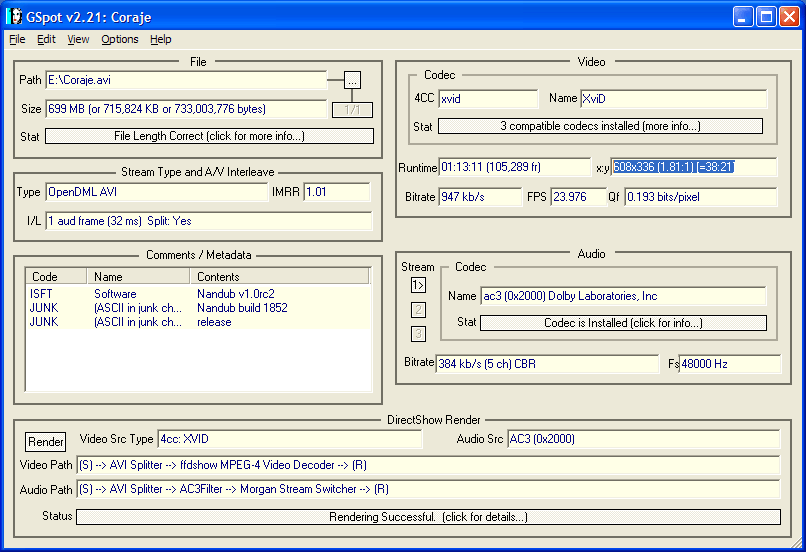Click the FPS field 23.976

point(578,197)
